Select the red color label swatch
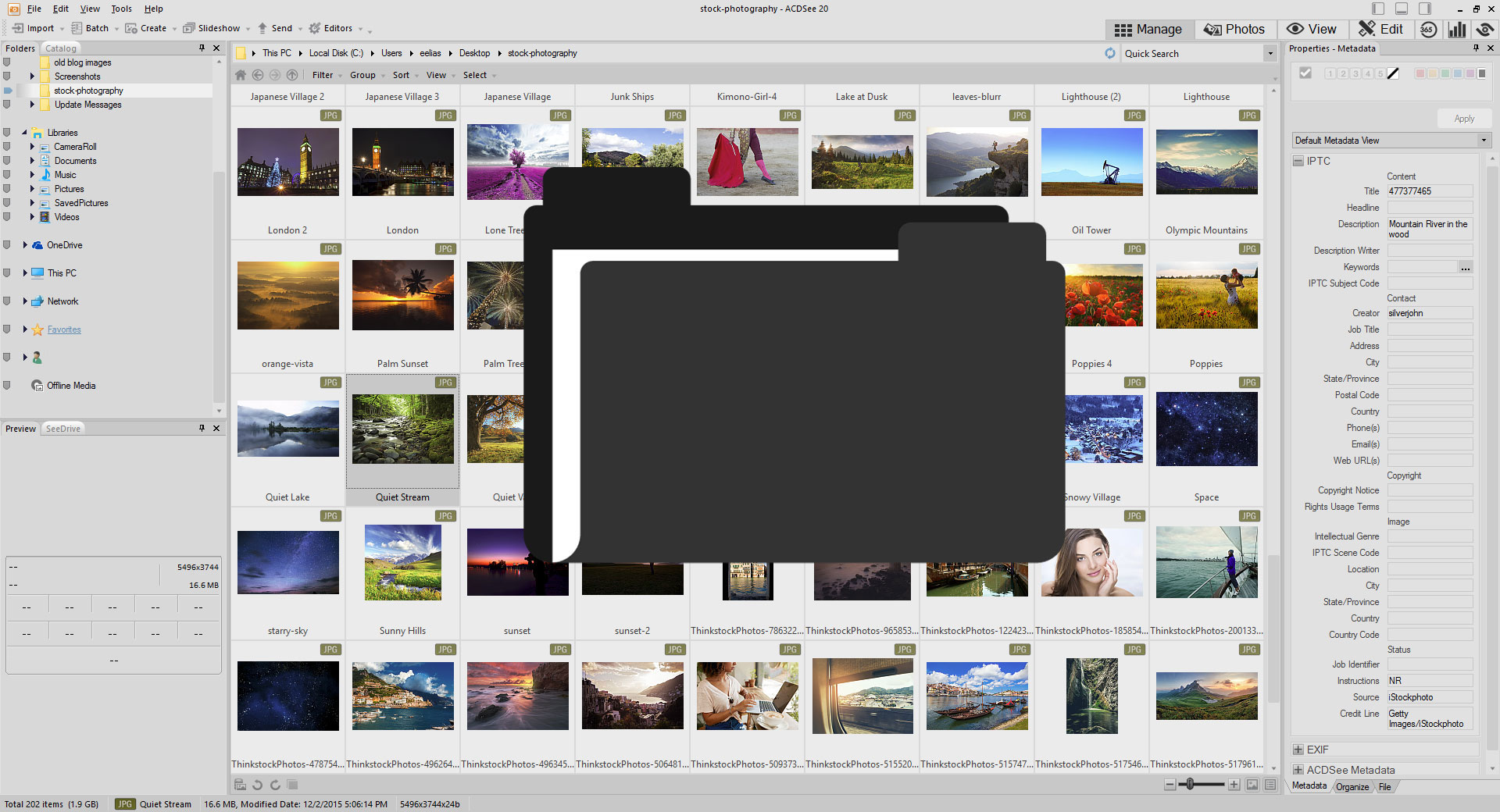Viewport: 1500px width, 812px height. coord(1420,73)
